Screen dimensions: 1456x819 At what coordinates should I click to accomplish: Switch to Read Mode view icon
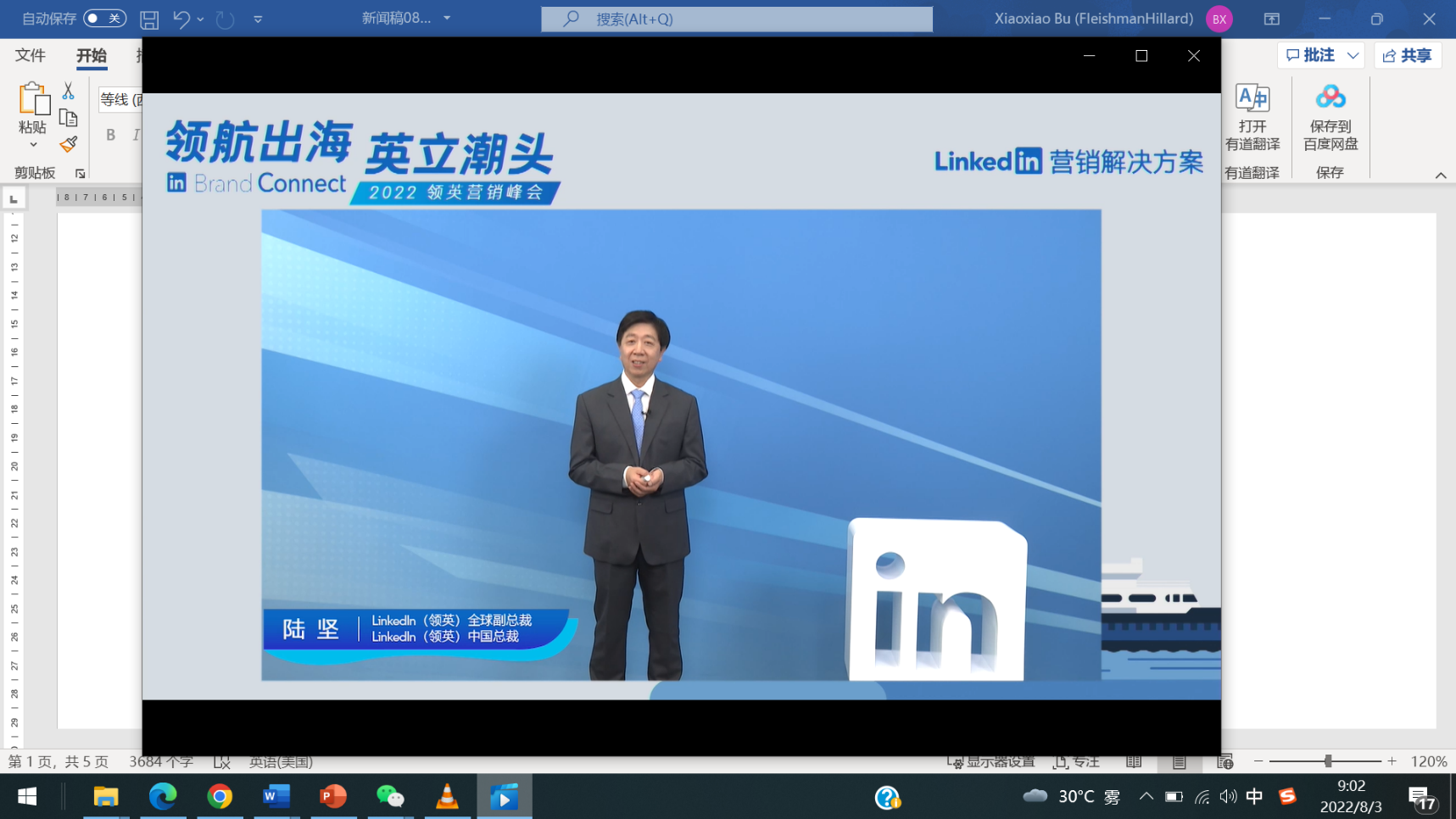(x=1134, y=761)
